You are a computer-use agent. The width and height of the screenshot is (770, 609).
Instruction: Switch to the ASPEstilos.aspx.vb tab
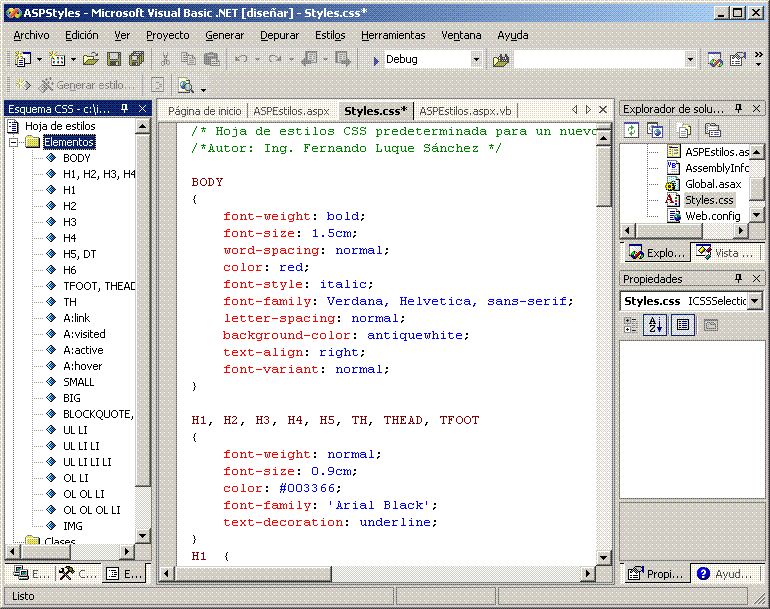[x=465, y=111]
